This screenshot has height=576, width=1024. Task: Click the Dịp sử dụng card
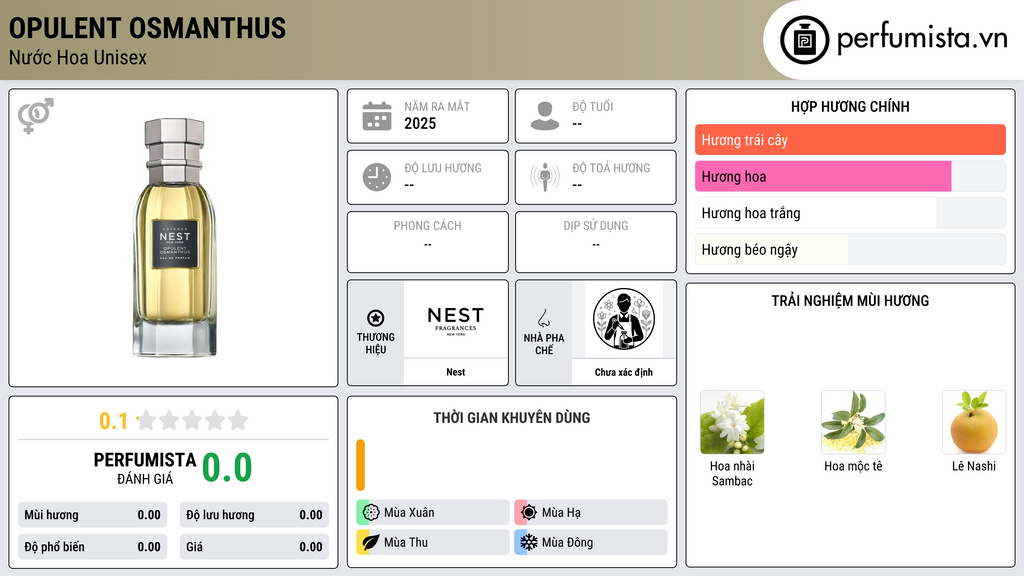tap(596, 242)
